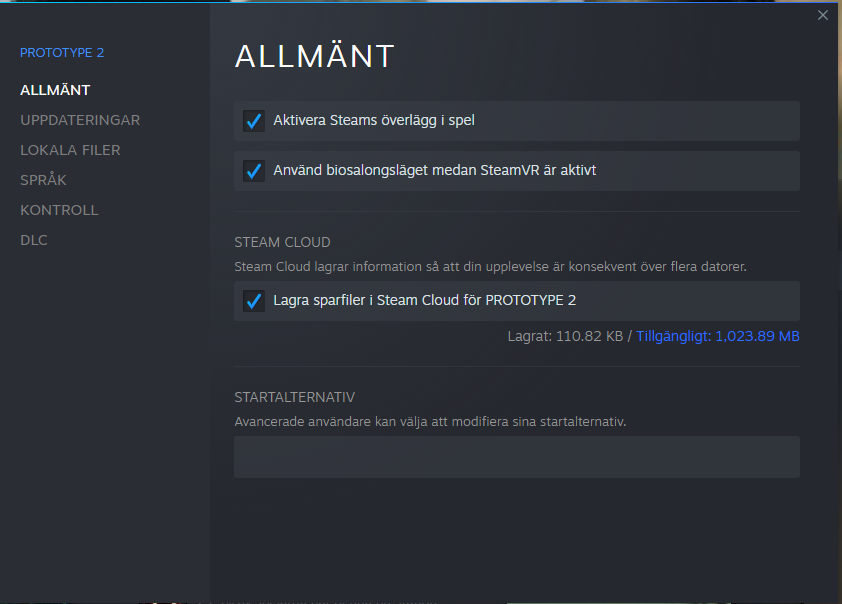Uncheck the biosalongsläget SteamVR checkmark box
842x604 pixels.
pos(254,171)
